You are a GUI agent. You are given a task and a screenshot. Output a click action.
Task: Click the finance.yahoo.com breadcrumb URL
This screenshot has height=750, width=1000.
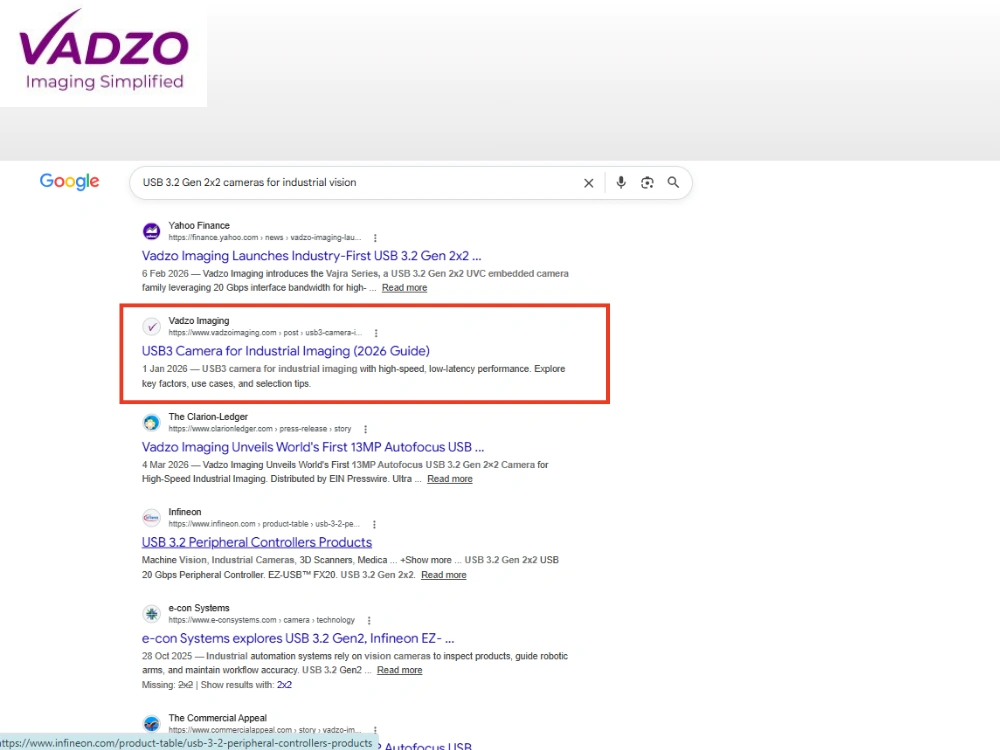[x=265, y=237]
